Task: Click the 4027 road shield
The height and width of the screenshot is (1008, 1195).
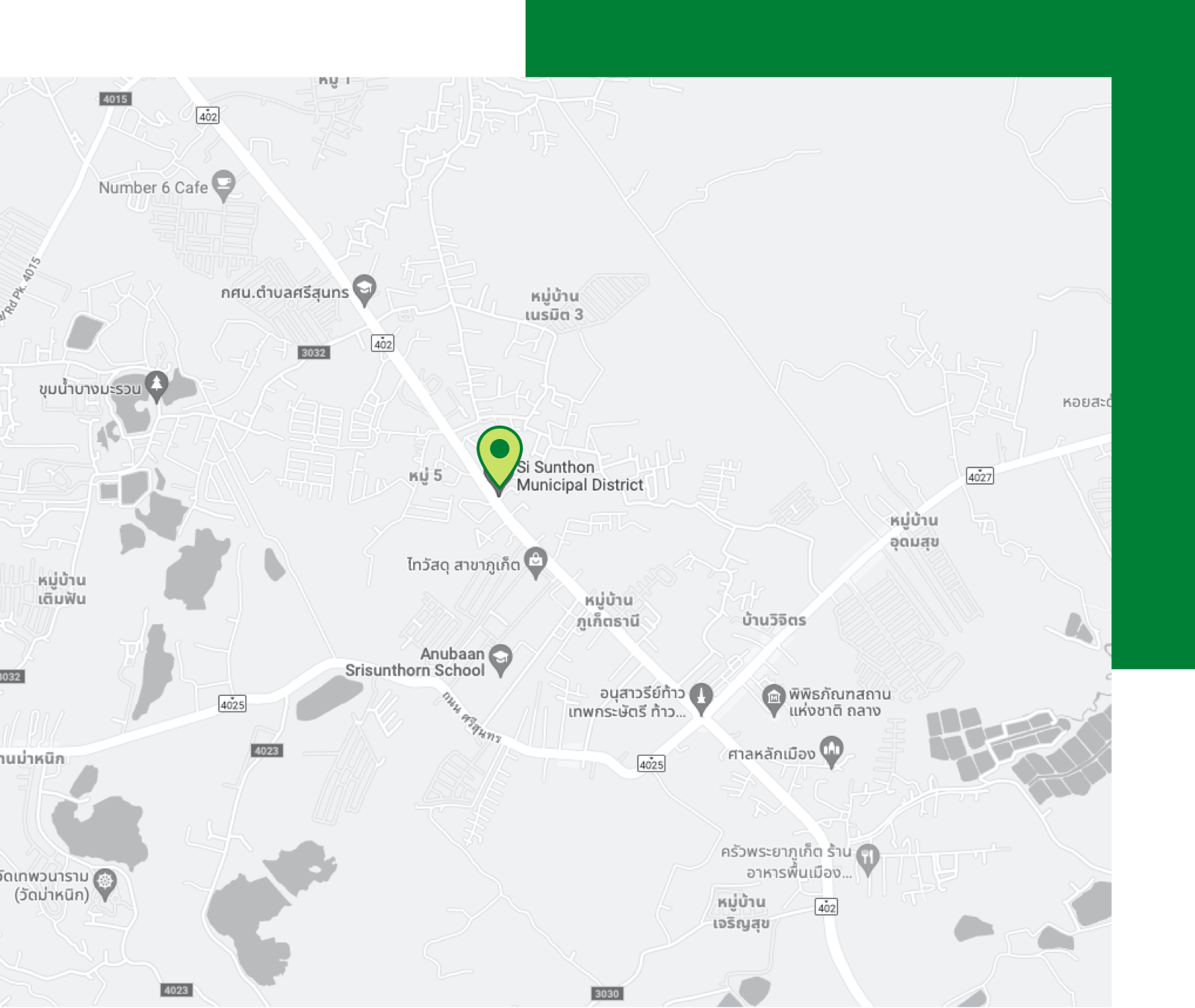Action: tap(980, 476)
